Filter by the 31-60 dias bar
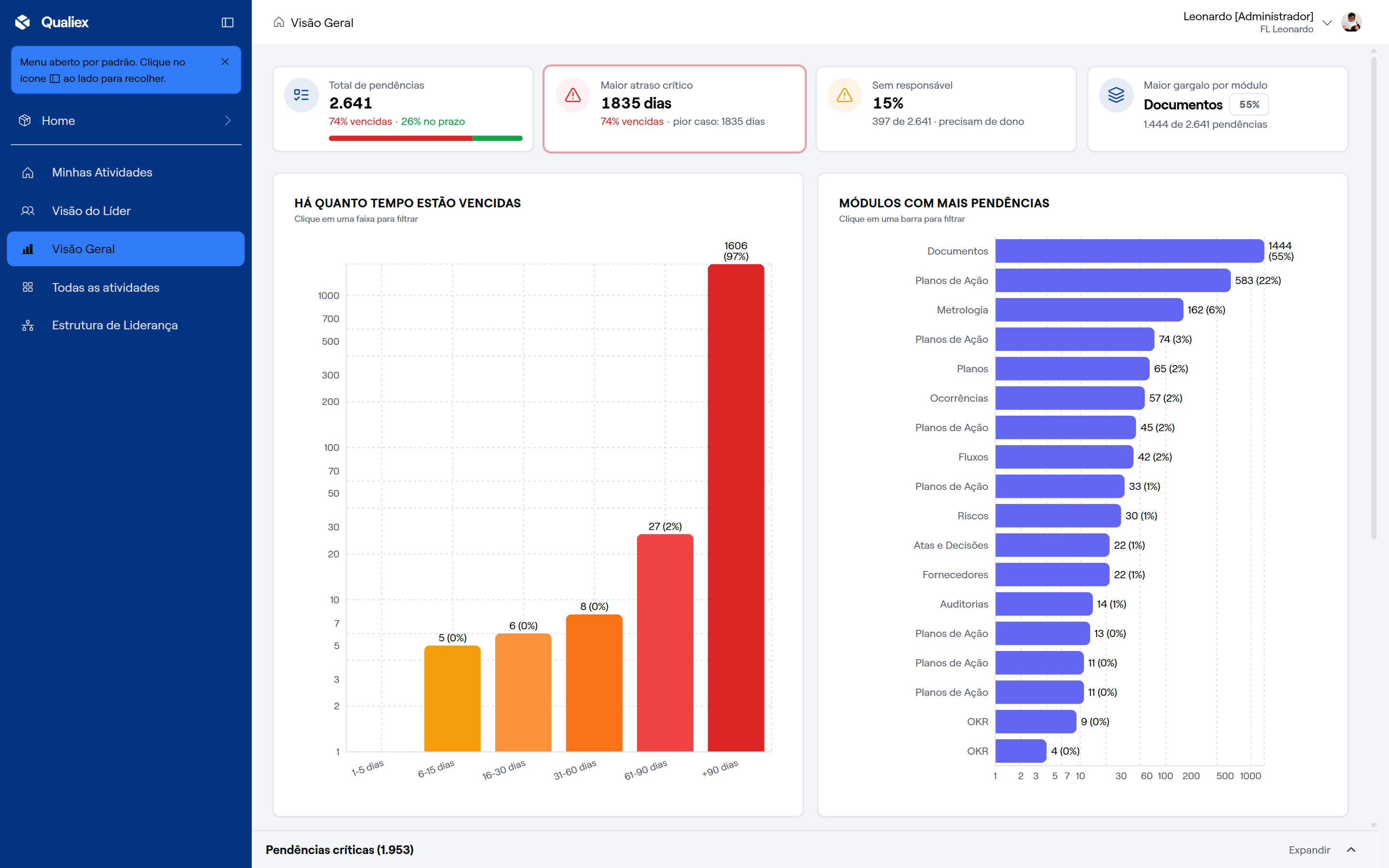The image size is (1389, 868). (x=594, y=682)
